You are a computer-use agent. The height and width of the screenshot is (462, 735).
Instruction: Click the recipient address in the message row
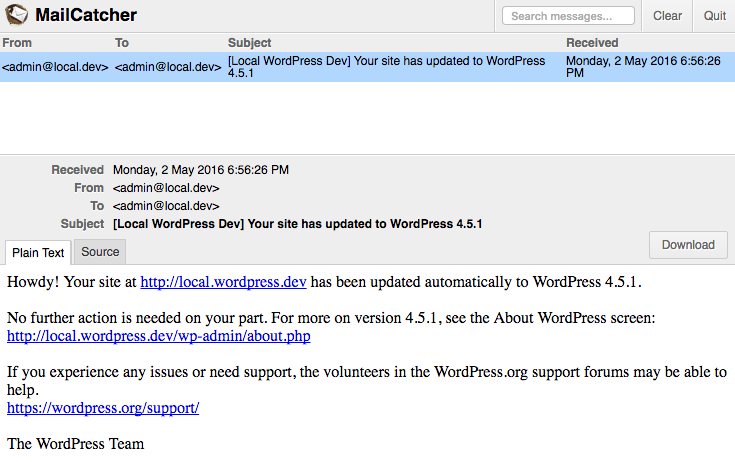point(168,67)
